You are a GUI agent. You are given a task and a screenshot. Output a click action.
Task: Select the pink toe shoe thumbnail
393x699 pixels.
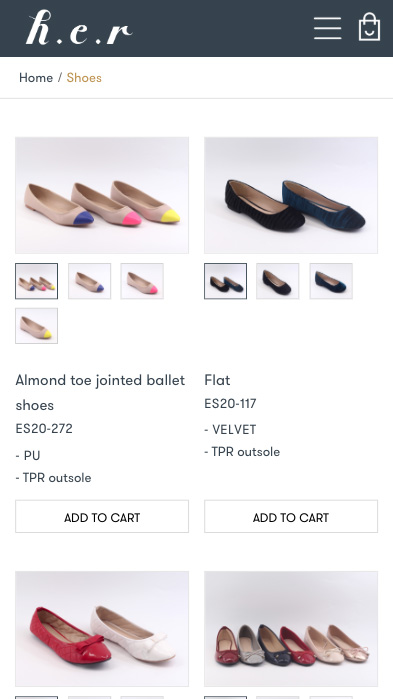click(x=142, y=281)
